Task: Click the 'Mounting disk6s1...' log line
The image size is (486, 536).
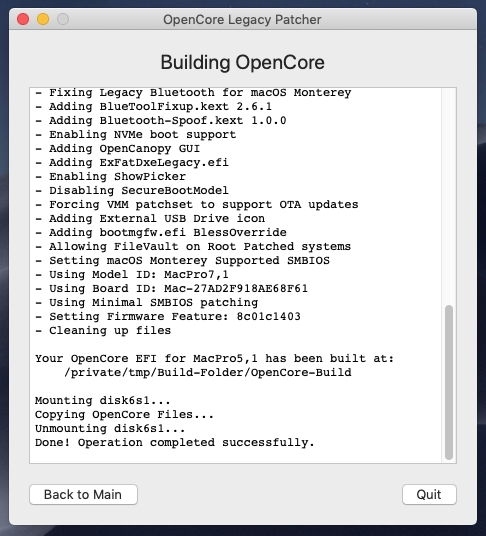Action: (103, 400)
